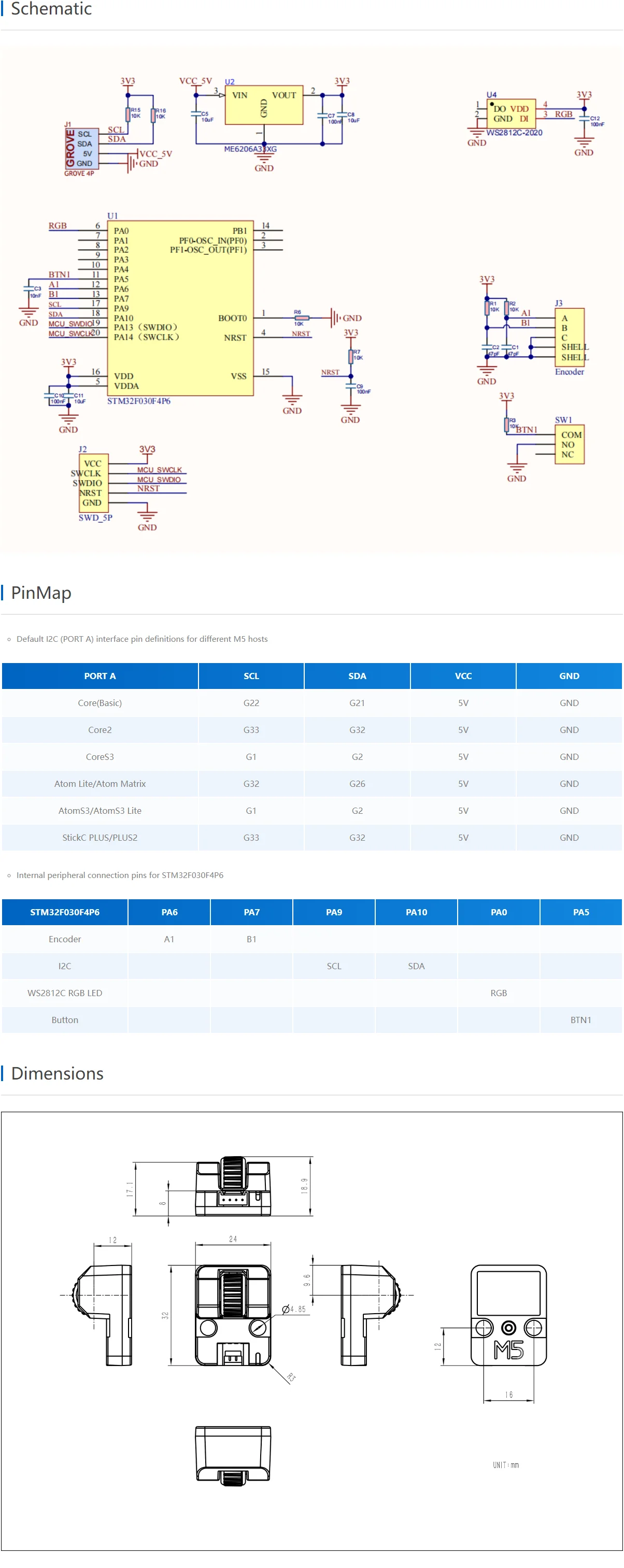Image resolution: width=624 pixels, height=1568 pixels.
Task: Click the STM32F030F4P6 table header cell
Action: point(65,912)
